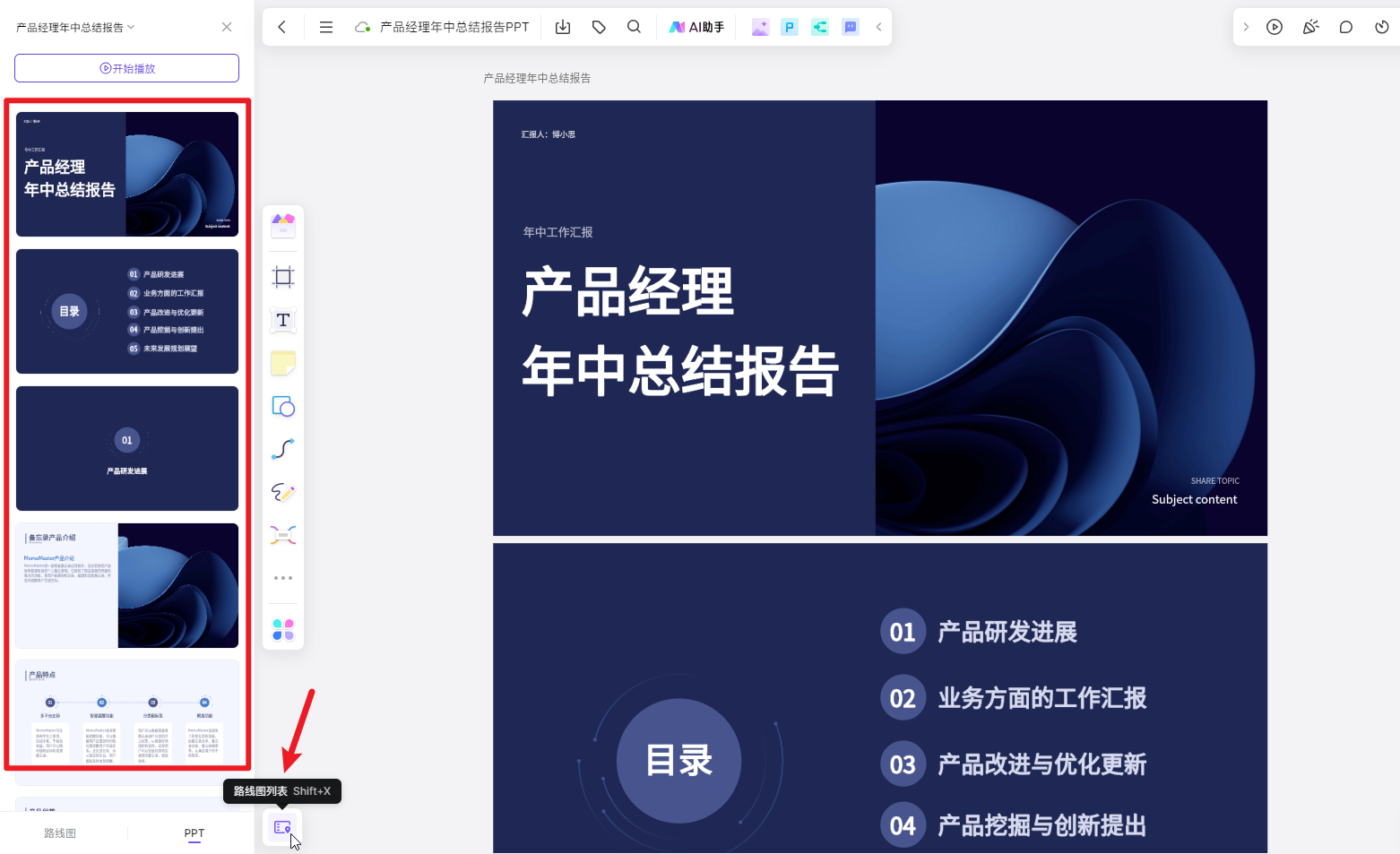The height and width of the screenshot is (854, 1400).
Task: Select the Shape tool
Action: (x=283, y=406)
